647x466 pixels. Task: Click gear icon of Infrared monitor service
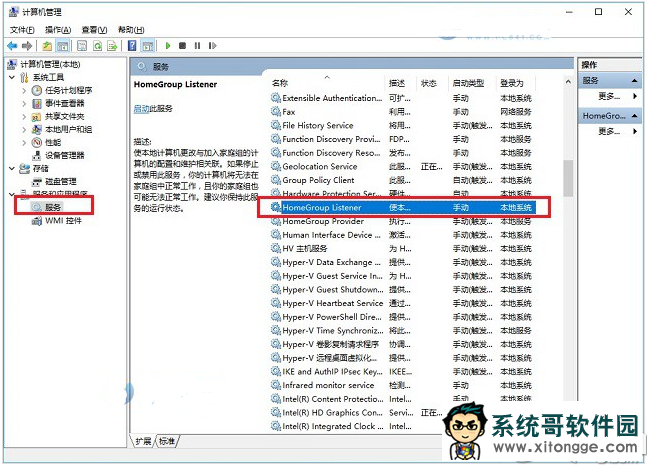coord(276,385)
